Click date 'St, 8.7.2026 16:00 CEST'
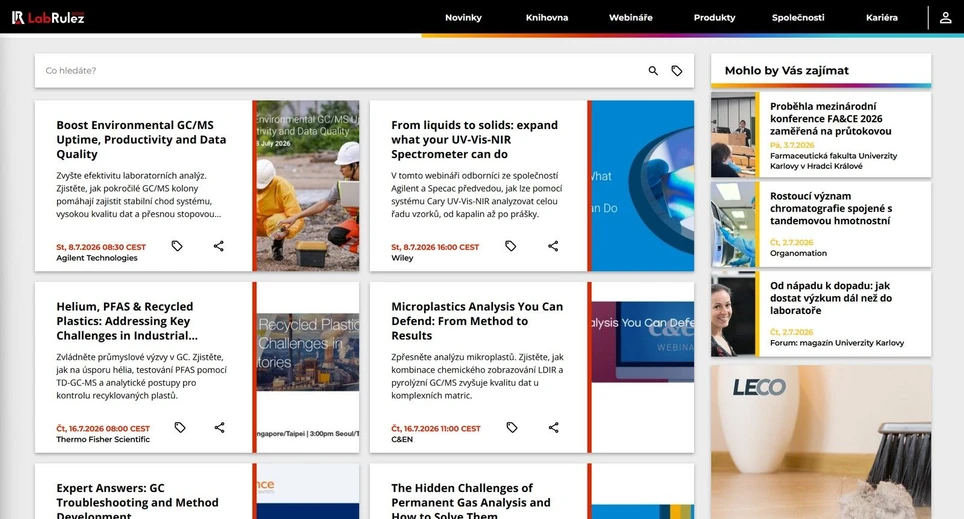 435,247
